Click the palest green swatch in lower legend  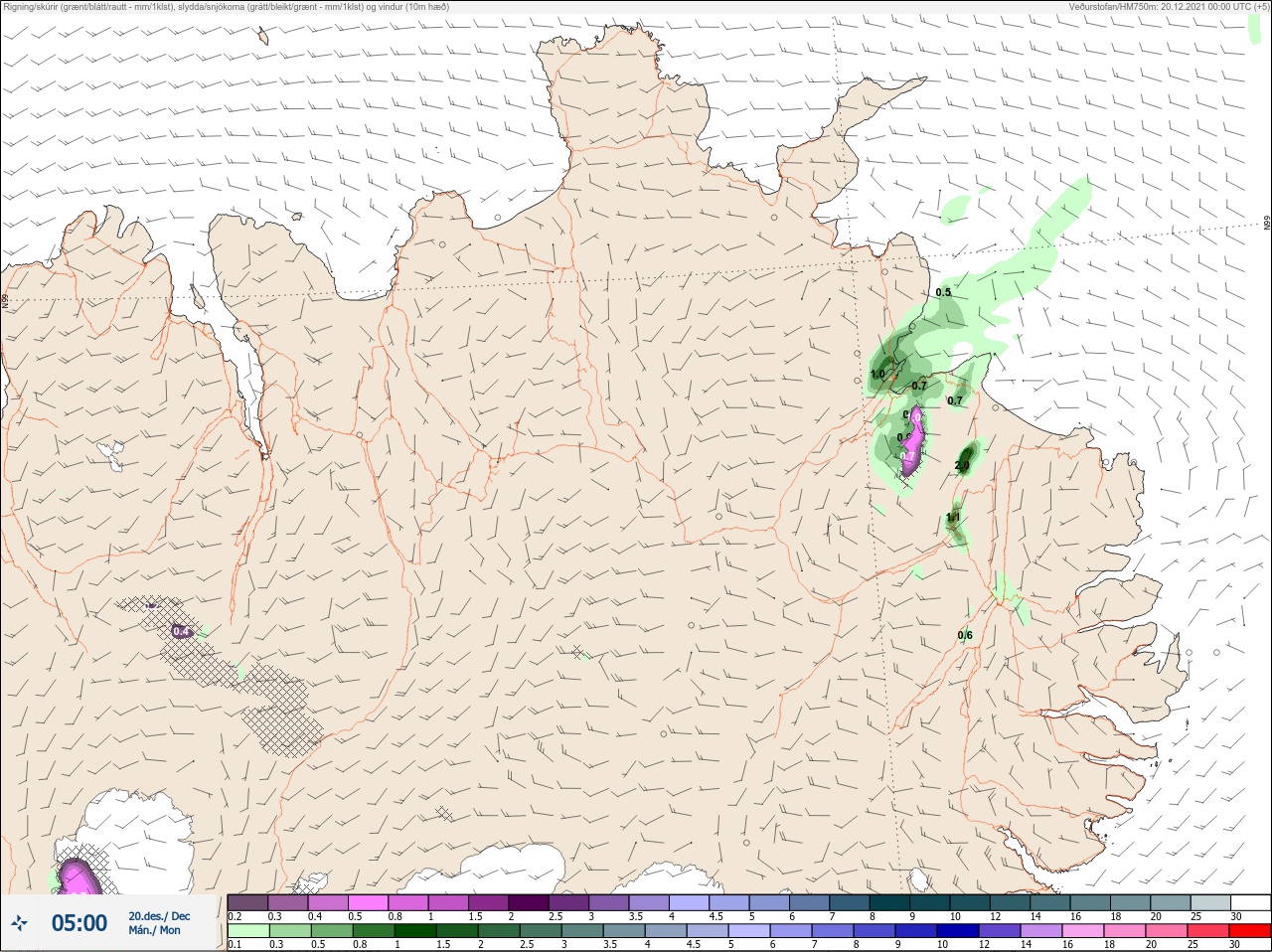pos(247,931)
